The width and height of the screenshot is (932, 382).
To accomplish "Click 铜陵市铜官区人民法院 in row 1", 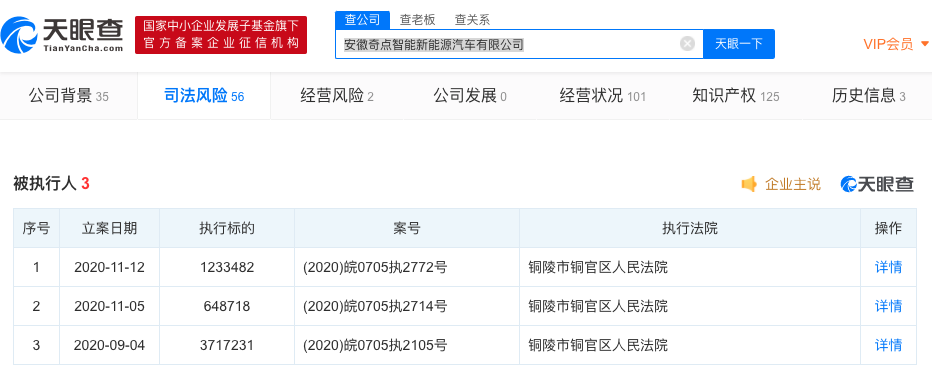I will [x=598, y=267].
